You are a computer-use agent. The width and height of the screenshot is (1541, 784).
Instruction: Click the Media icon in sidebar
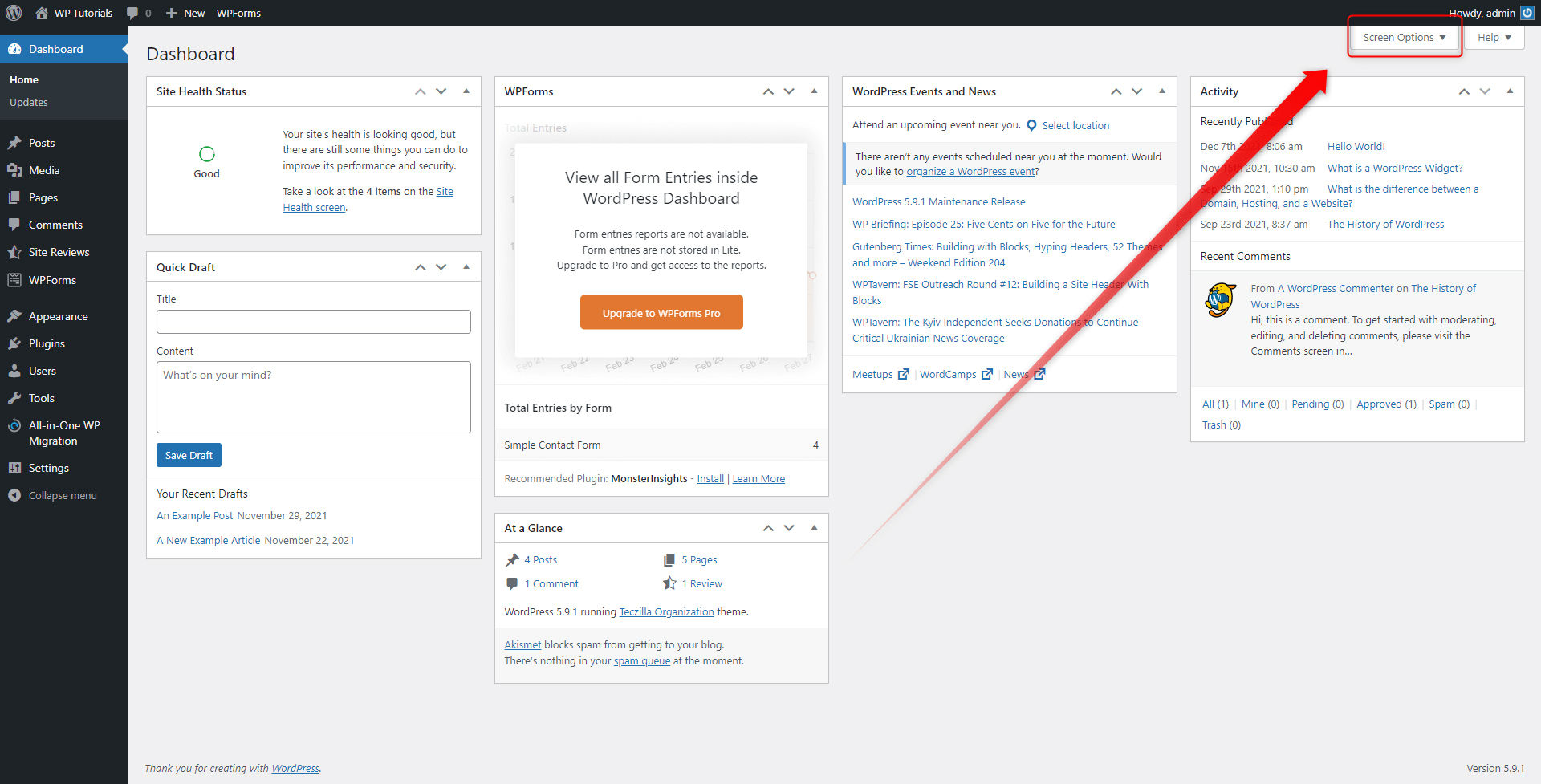(14, 170)
